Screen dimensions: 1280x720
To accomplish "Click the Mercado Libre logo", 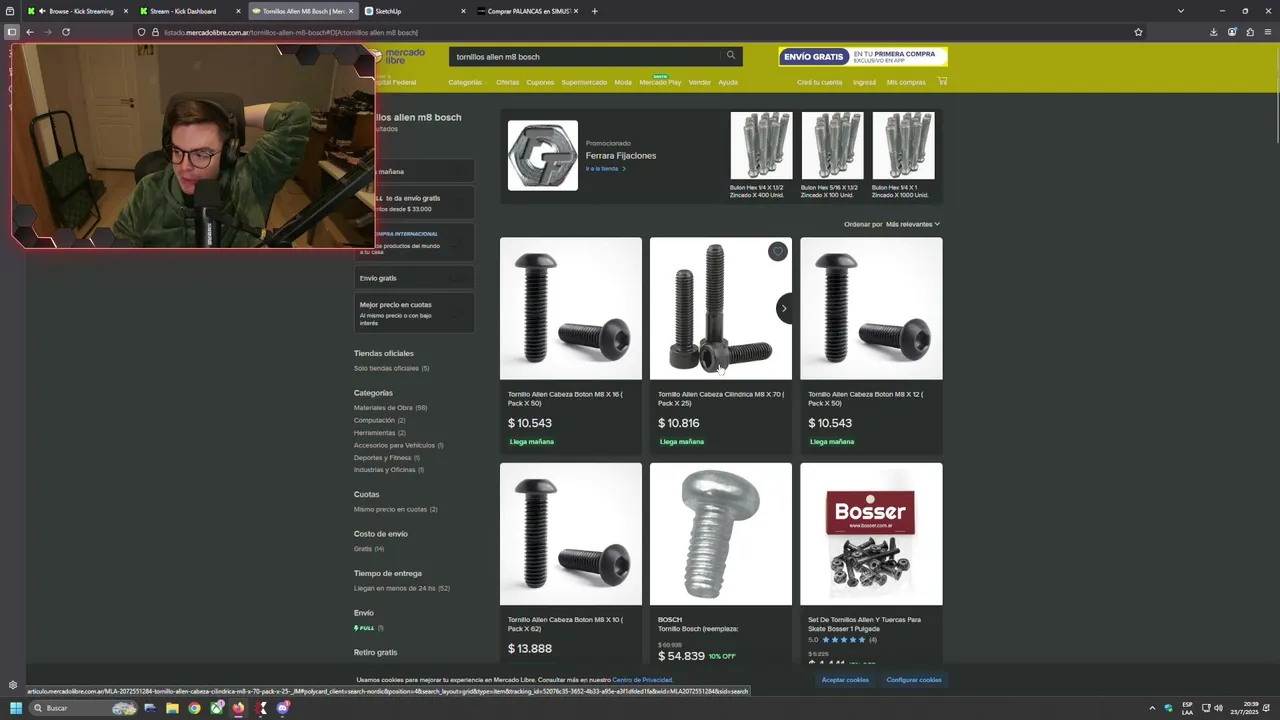I will pyautogui.click(x=398, y=56).
